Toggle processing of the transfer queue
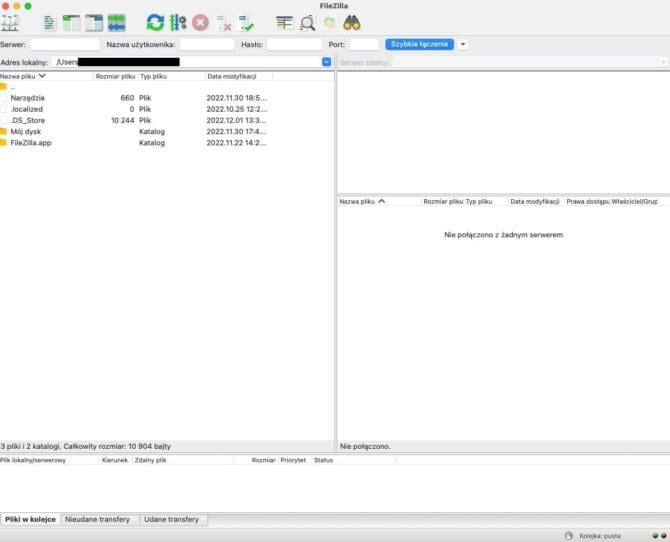The height and width of the screenshot is (542, 670). [178, 22]
